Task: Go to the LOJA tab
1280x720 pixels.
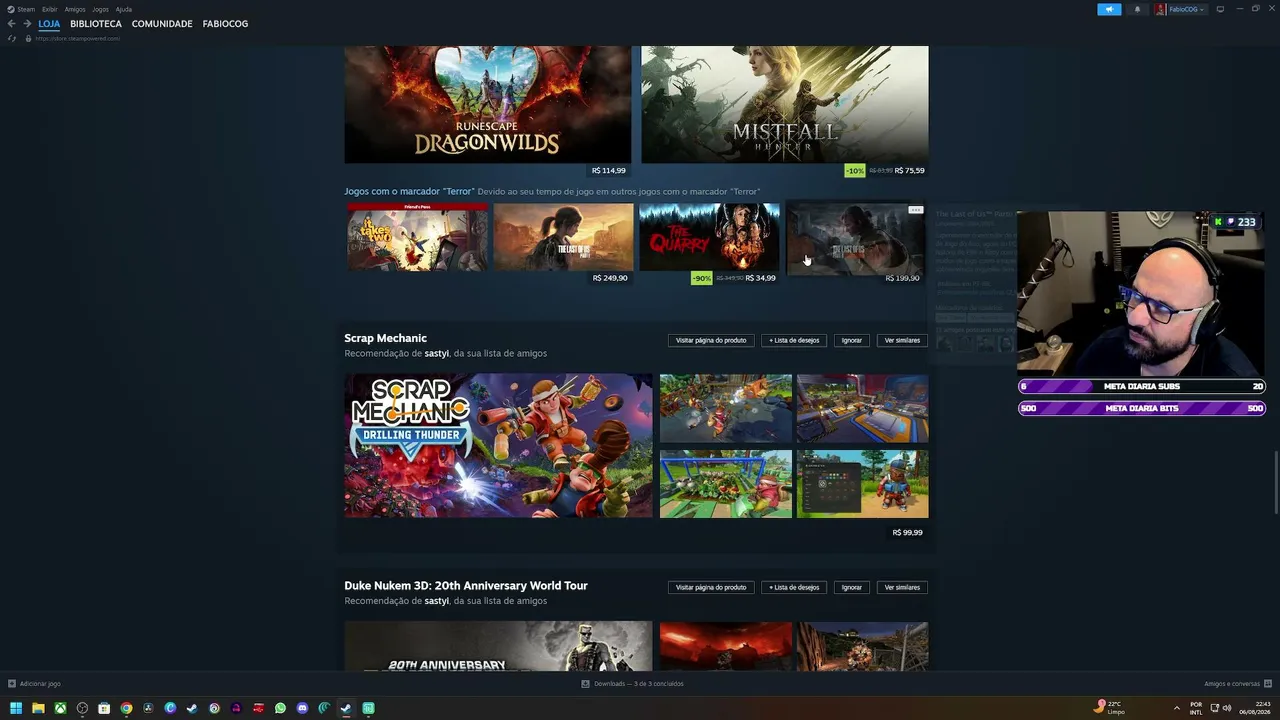Action: pyautogui.click(x=49, y=24)
